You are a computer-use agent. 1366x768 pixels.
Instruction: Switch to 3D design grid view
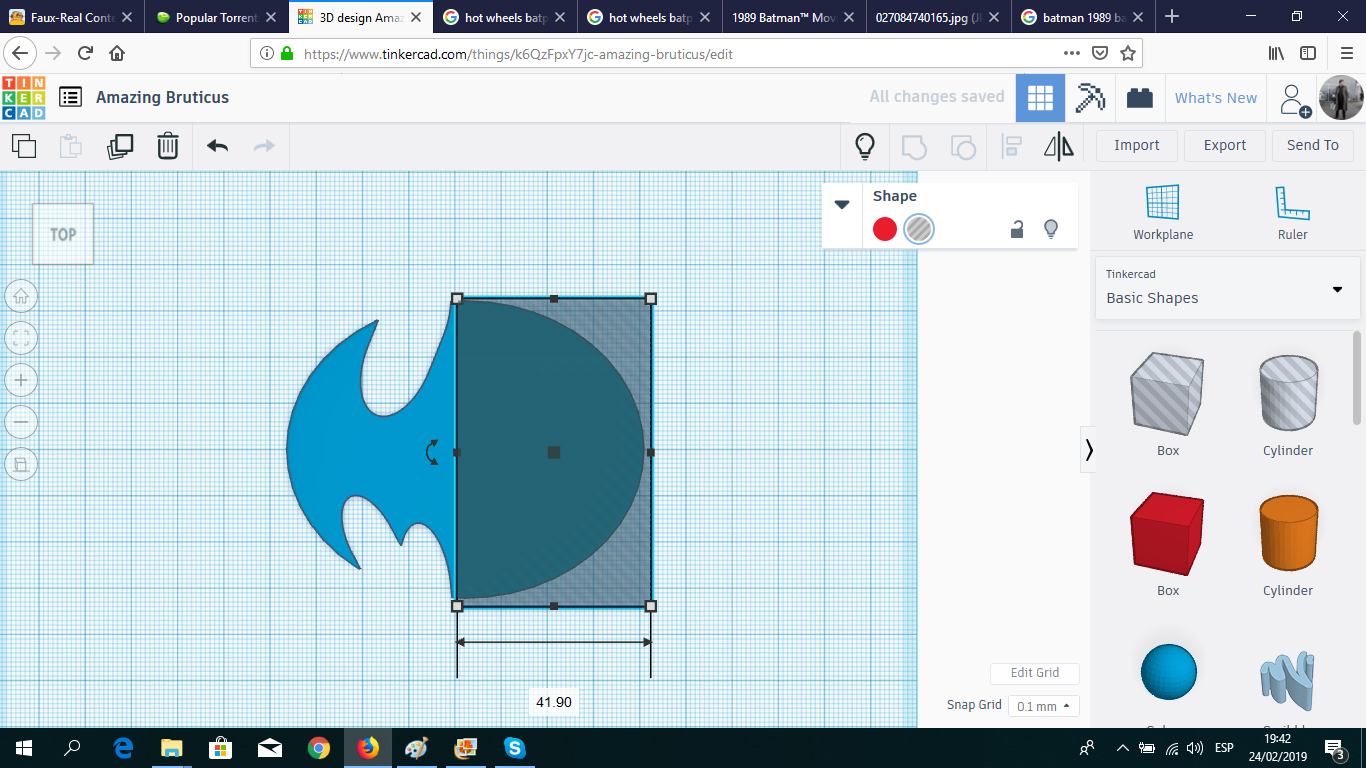click(x=1040, y=98)
